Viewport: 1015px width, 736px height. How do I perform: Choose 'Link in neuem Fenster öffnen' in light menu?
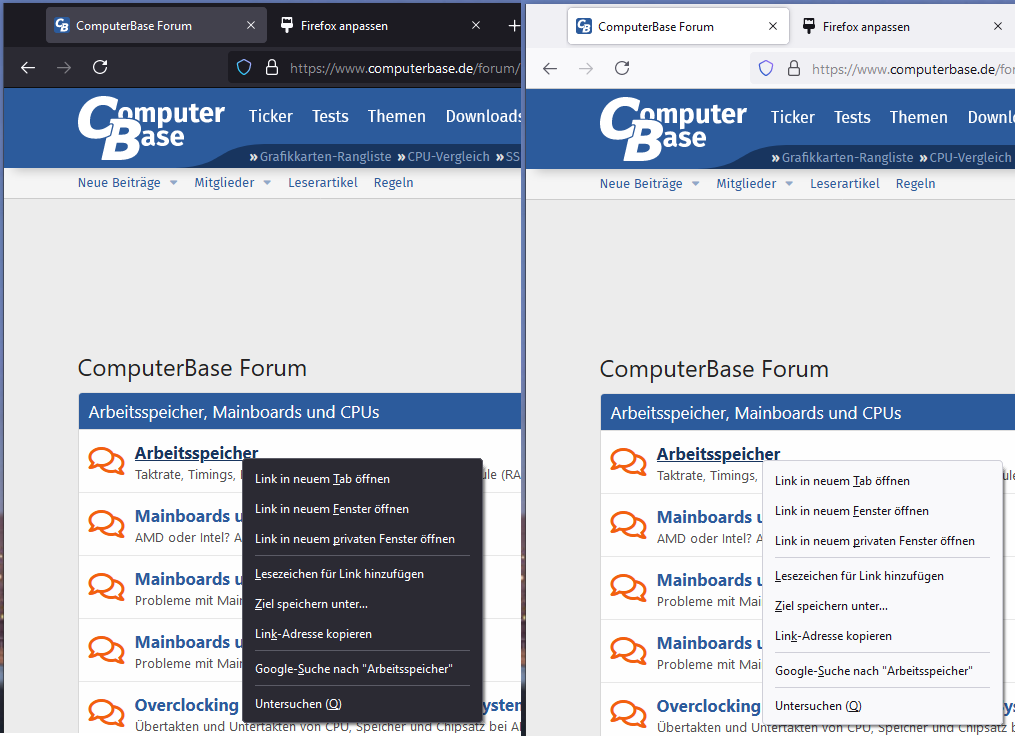point(883,511)
